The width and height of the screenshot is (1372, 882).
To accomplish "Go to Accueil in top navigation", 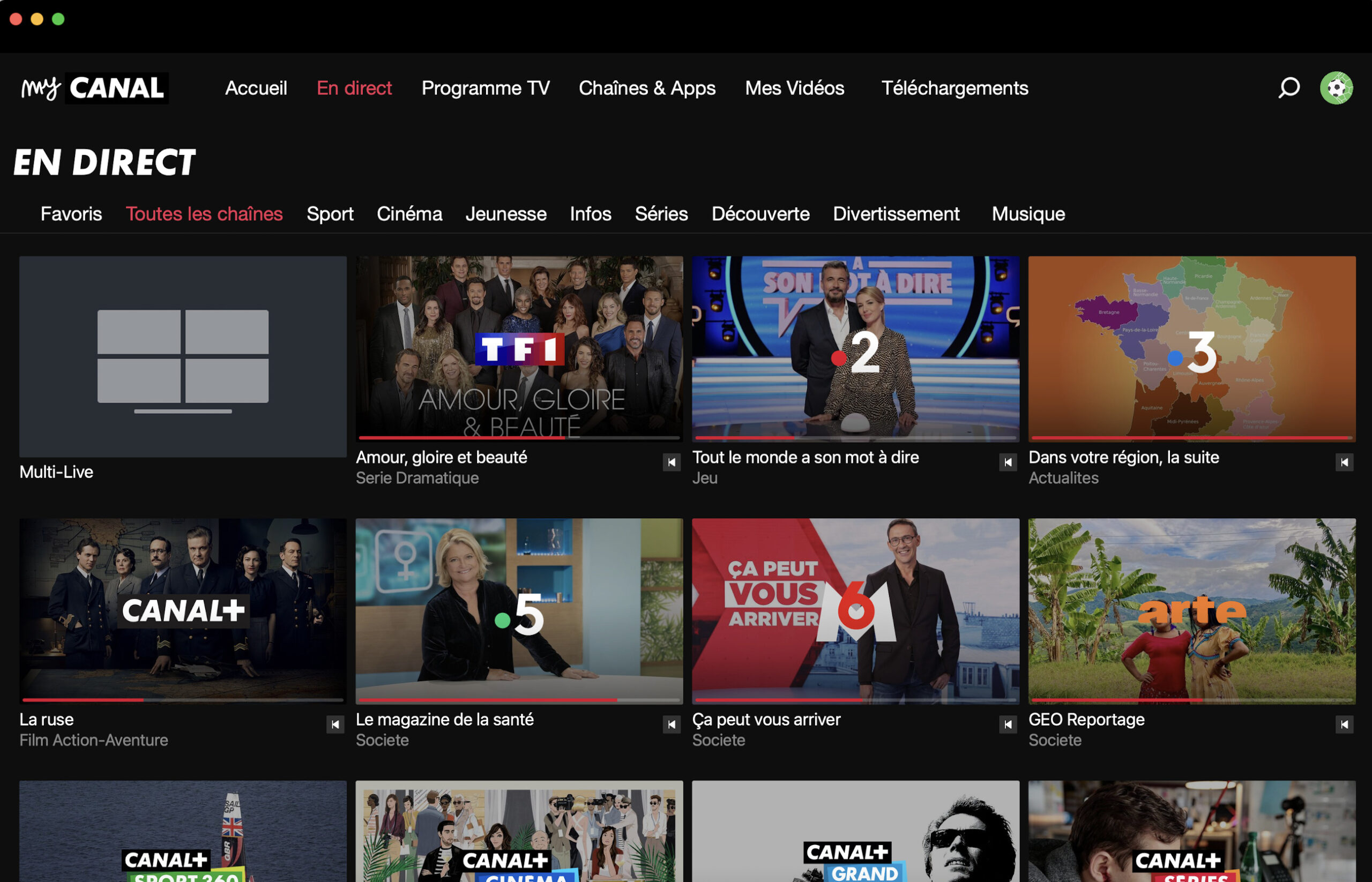I will click(256, 88).
